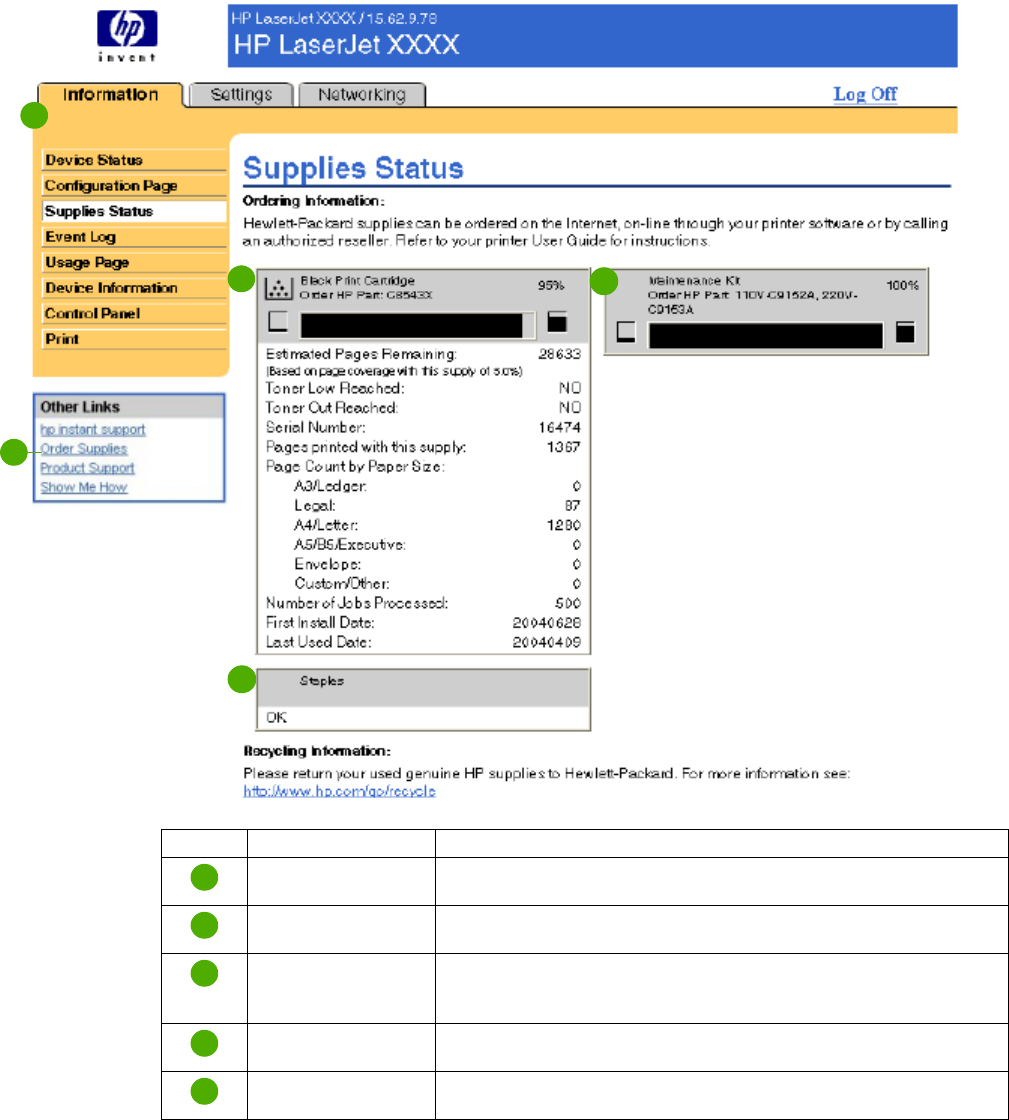Open the Device Status page
The width and height of the screenshot is (1009, 1120).
[x=134, y=160]
